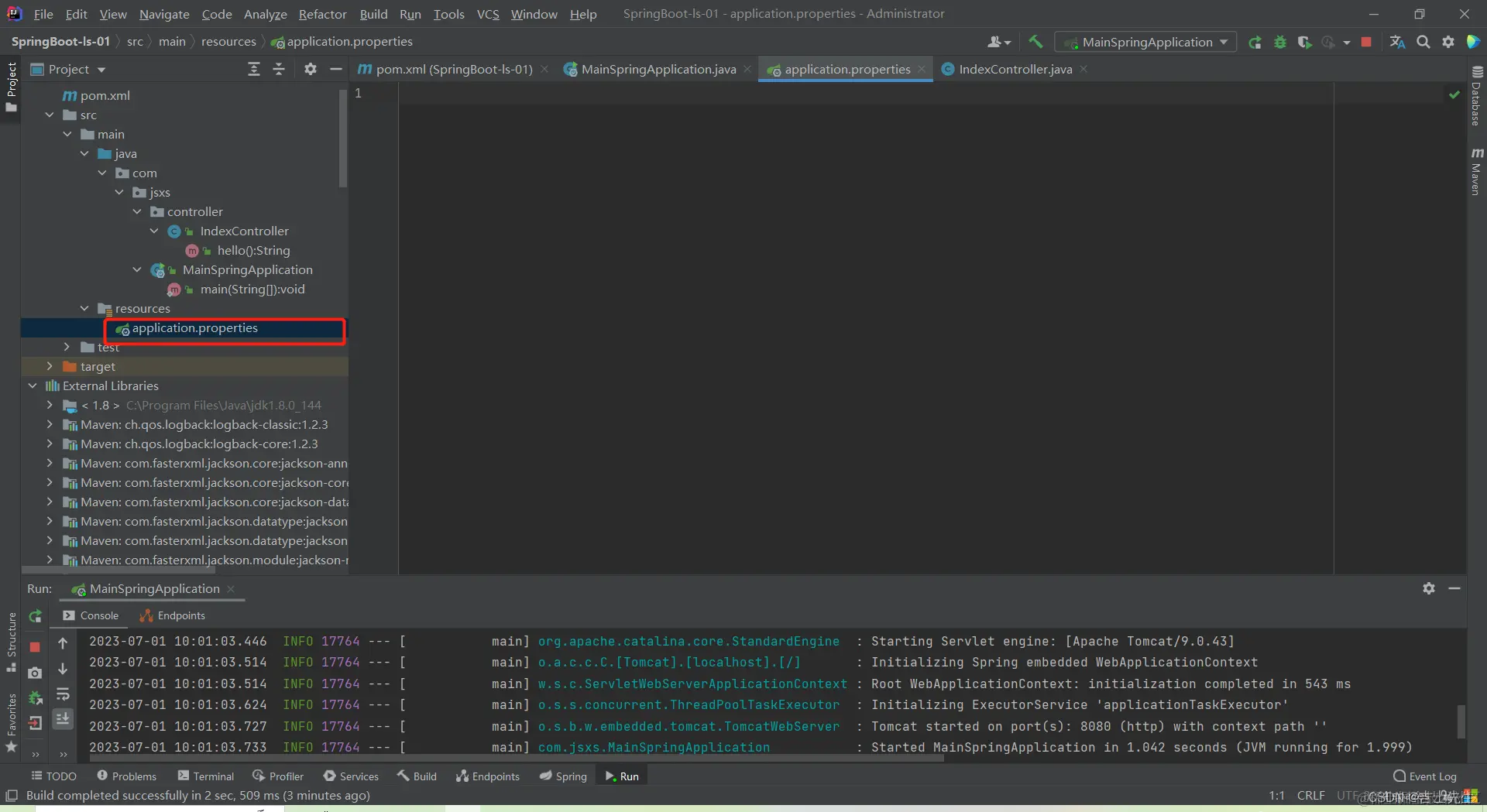Open the Event Log

(x=1424, y=776)
